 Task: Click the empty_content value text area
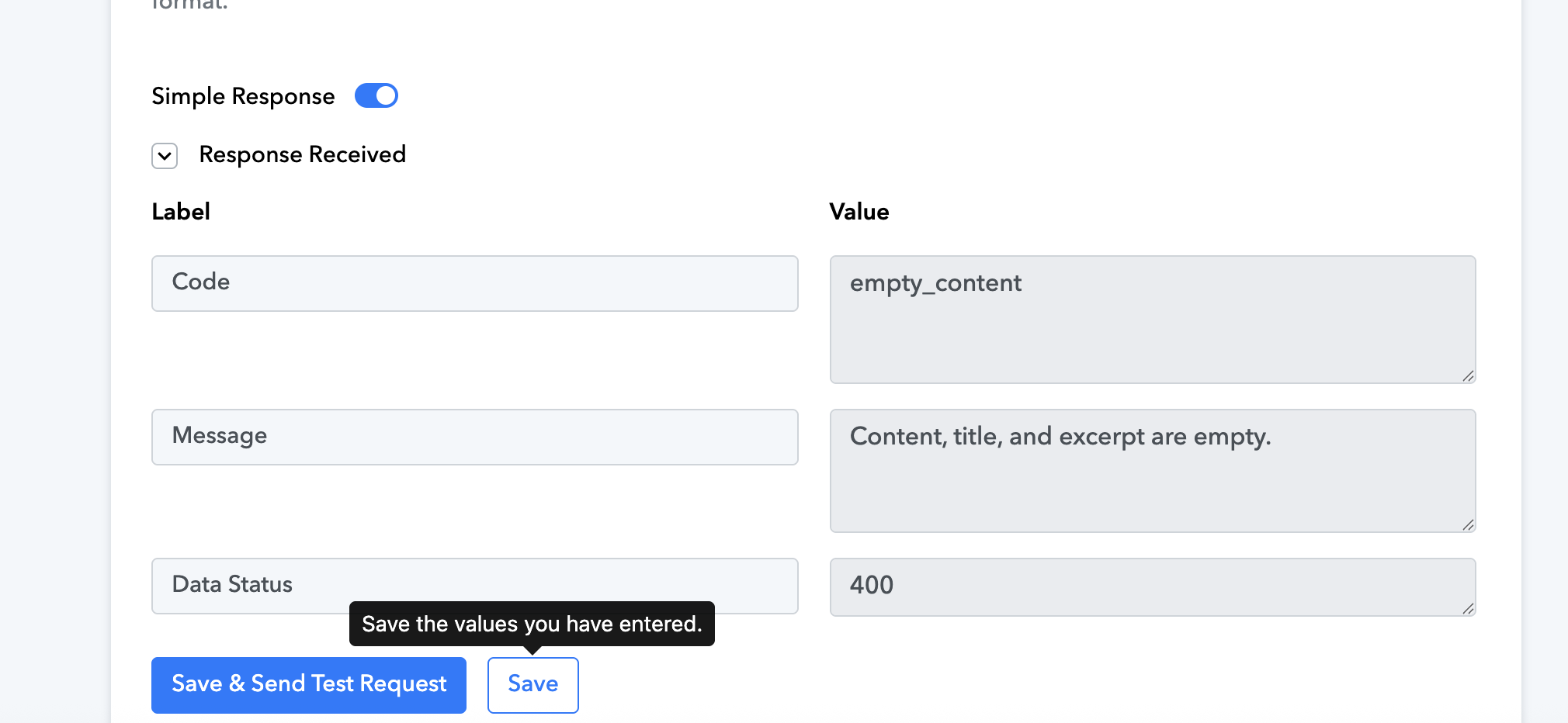pos(1153,320)
